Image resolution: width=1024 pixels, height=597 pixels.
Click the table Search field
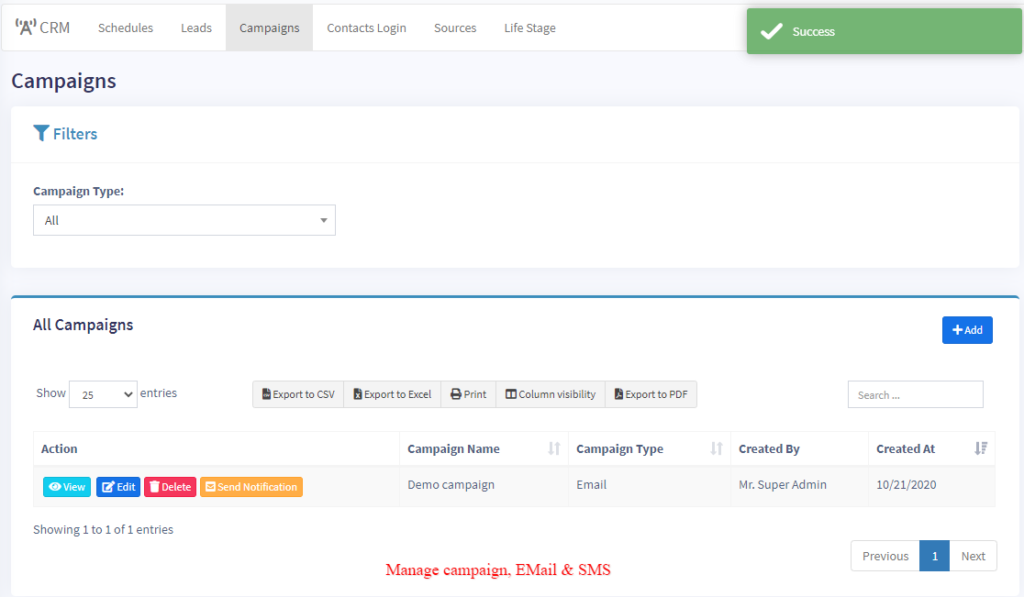[x=915, y=395]
